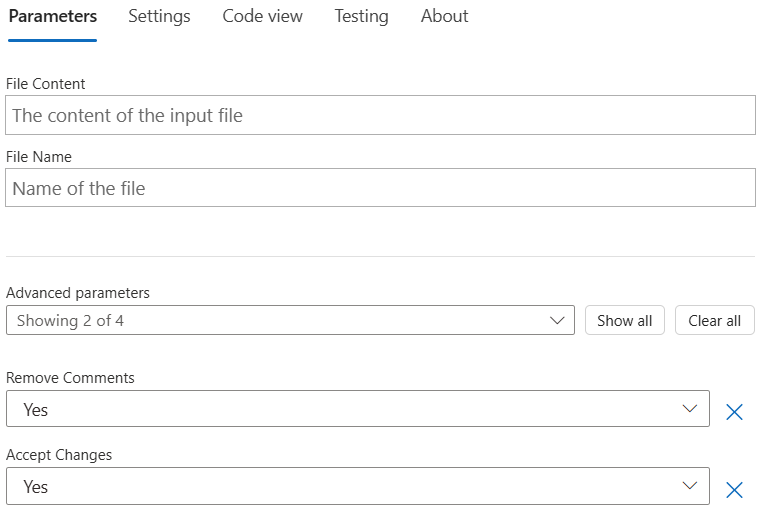Click the Advanced parameters label

(x=78, y=293)
